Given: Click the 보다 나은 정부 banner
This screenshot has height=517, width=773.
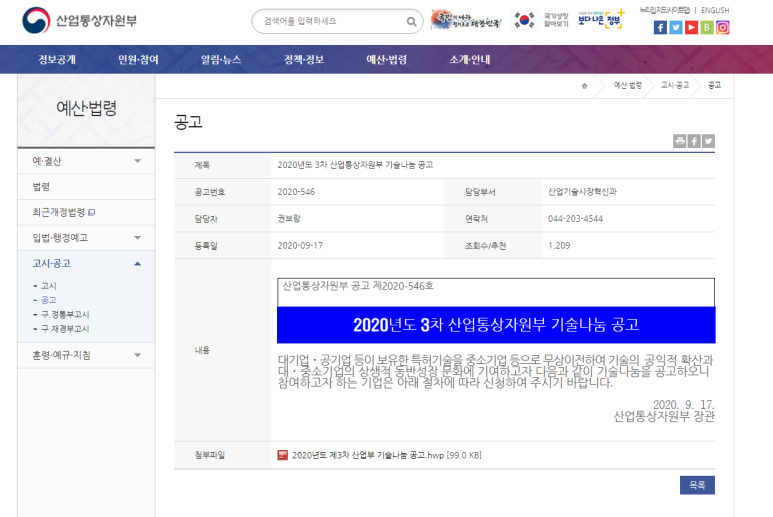Looking at the screenshot, I should click(601, 20).
